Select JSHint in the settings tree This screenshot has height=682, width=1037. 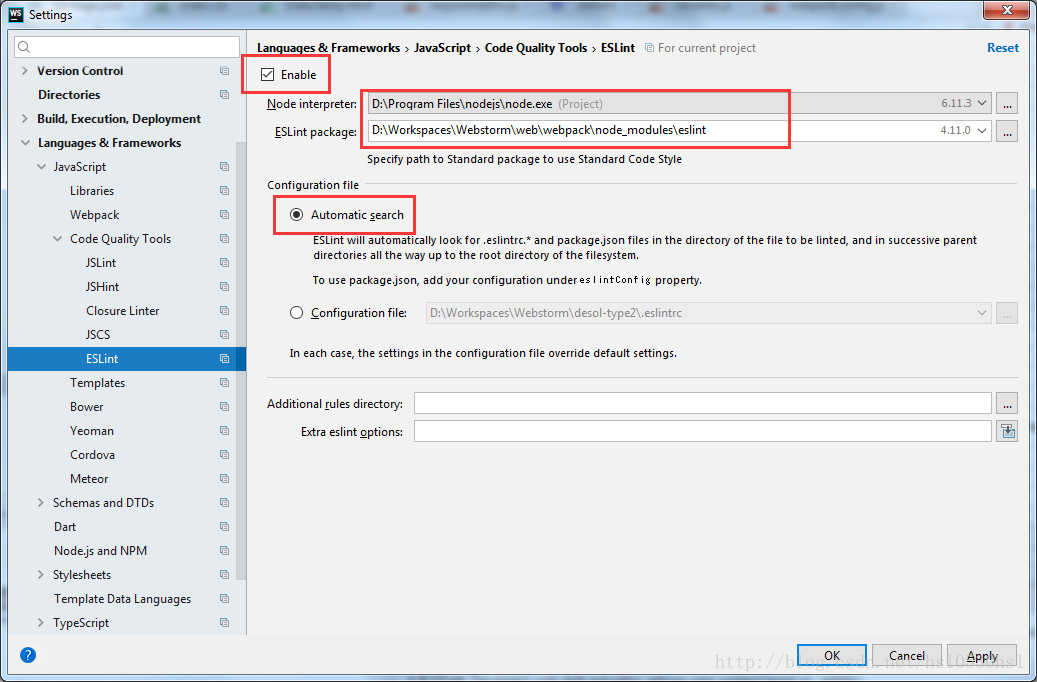click(x=103, y=286)
